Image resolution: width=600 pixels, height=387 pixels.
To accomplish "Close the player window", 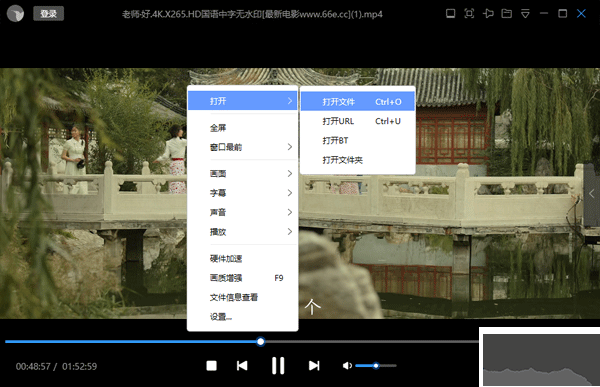I will [581, 14].
